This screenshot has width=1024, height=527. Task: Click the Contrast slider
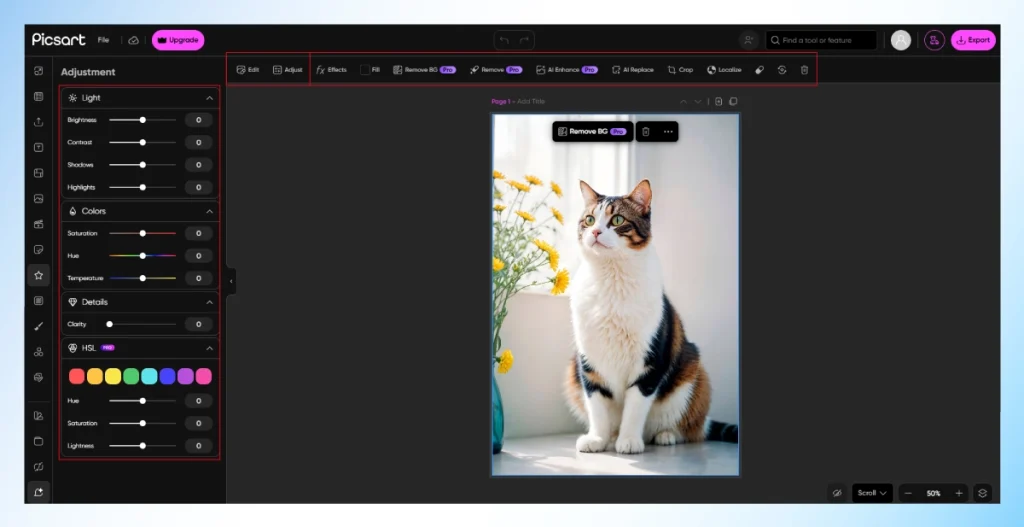point(142,142)
